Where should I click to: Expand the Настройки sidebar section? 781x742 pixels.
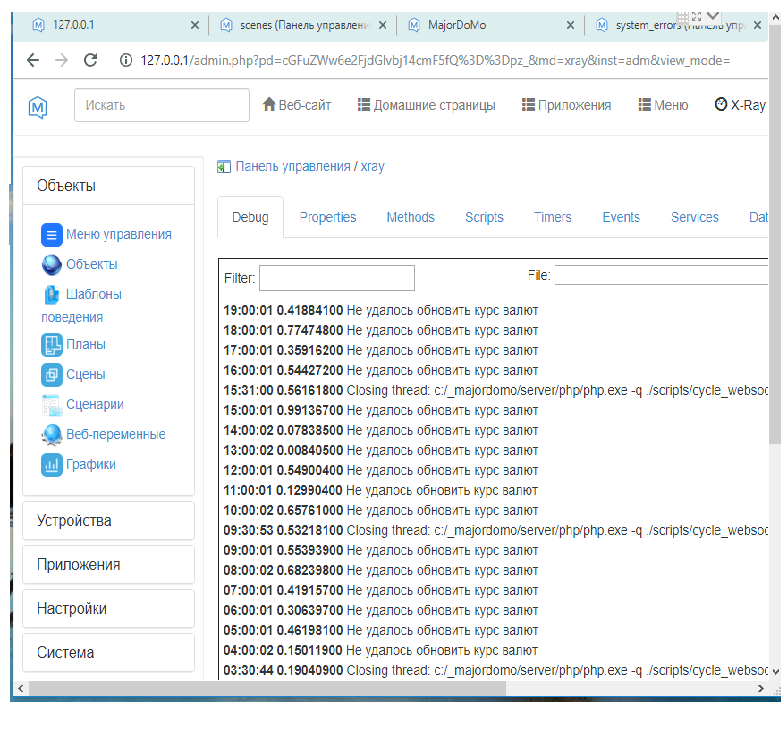click(108, 609)
